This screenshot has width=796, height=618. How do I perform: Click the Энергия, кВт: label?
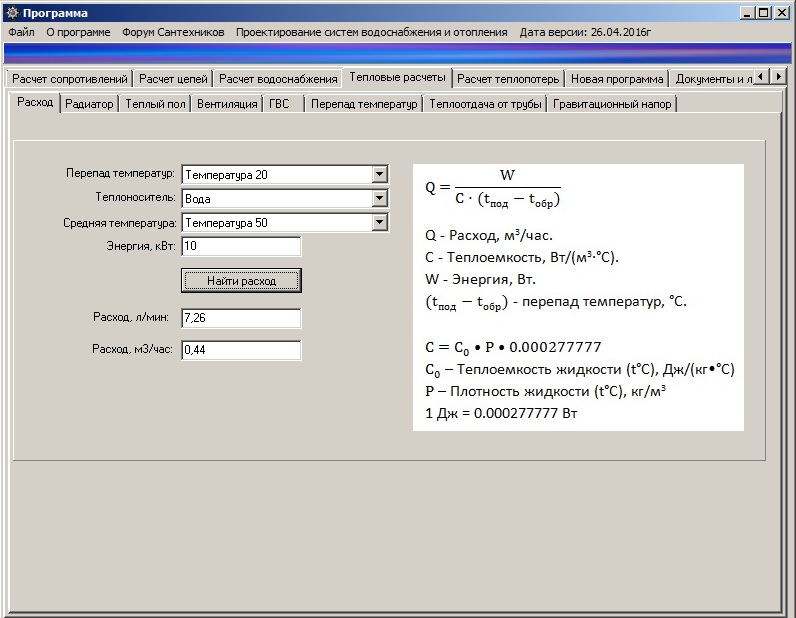pos(141,246)
